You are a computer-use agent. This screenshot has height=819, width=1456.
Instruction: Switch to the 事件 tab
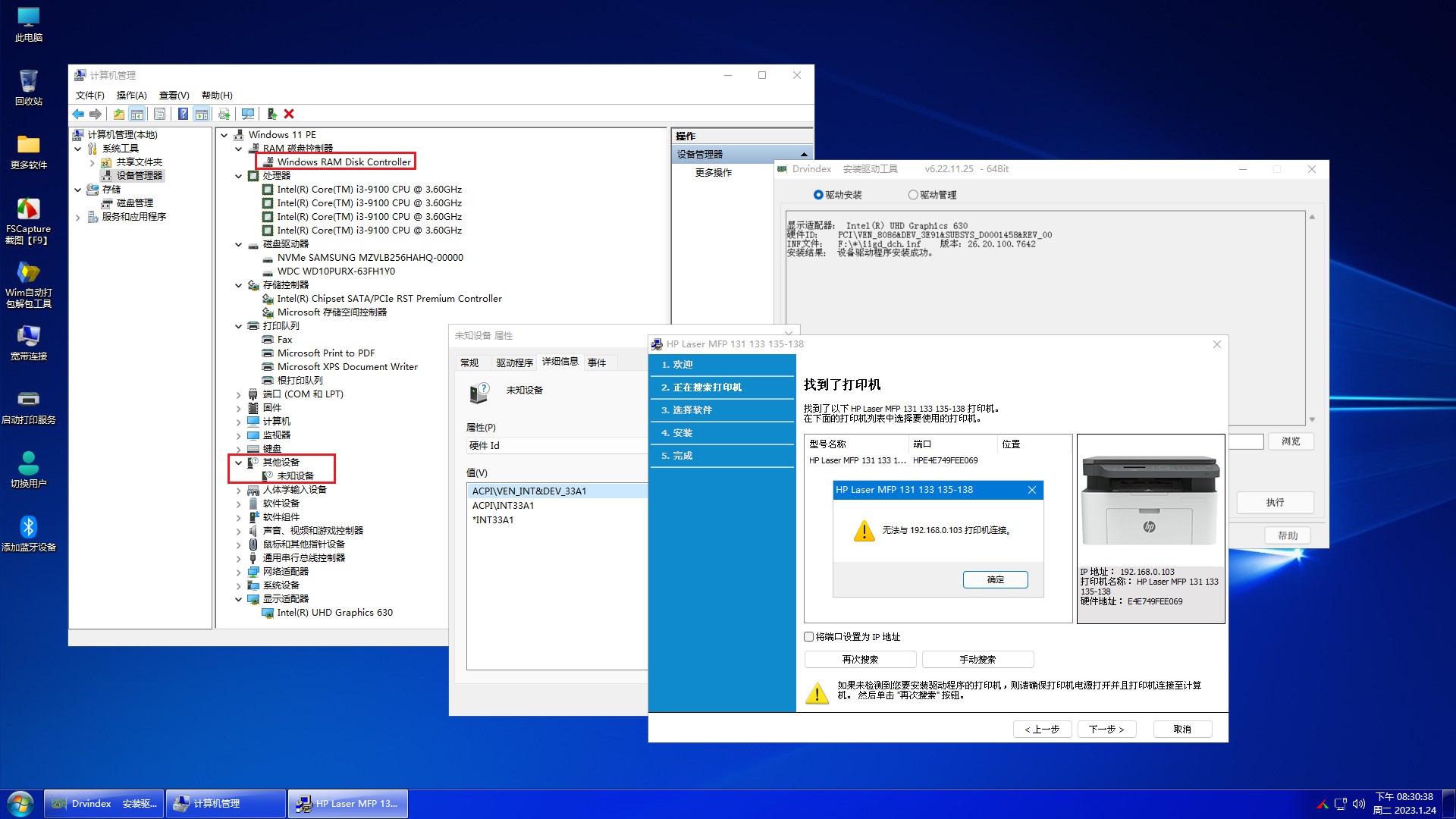tap(597, 362)
